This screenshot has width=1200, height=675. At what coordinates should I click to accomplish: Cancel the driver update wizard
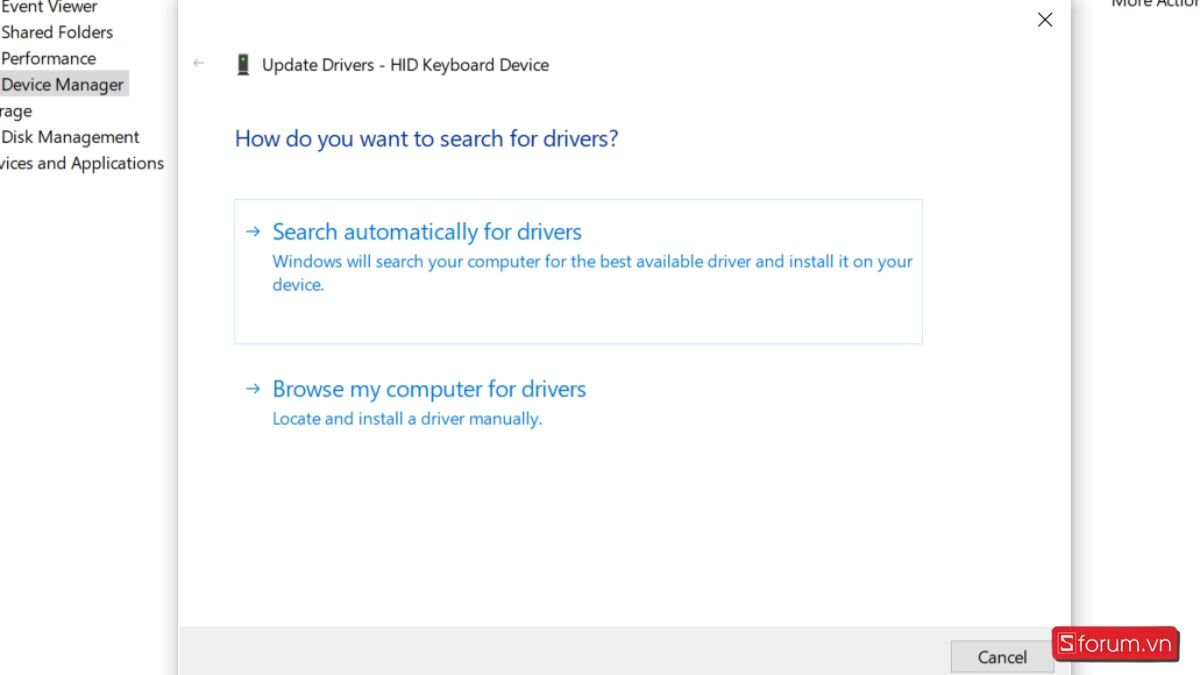point(1001,657)
